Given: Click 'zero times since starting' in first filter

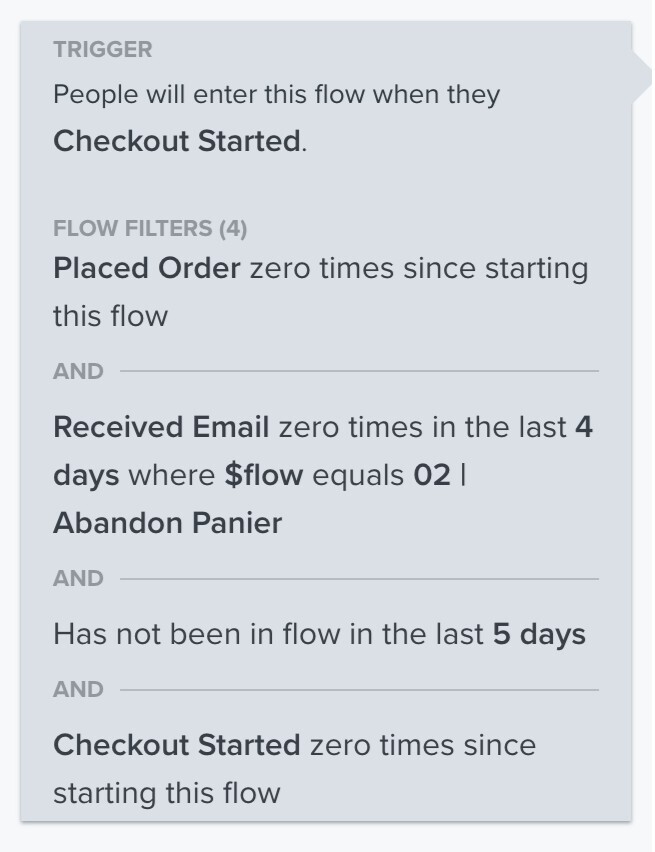Looking at the screenshot, I should [x=419, y=268].
